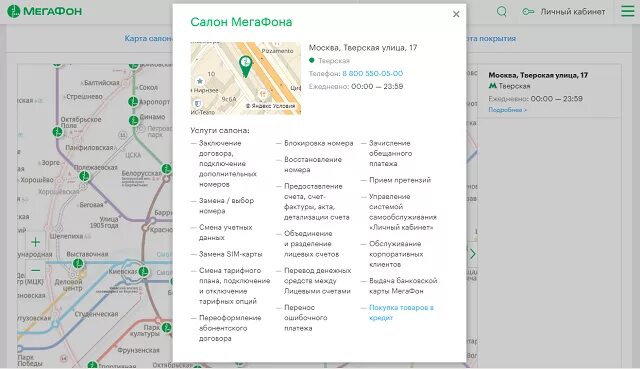The image size is (640, 369).
Task: Open Подробнее link in sidebar
Action: [507, 110]
